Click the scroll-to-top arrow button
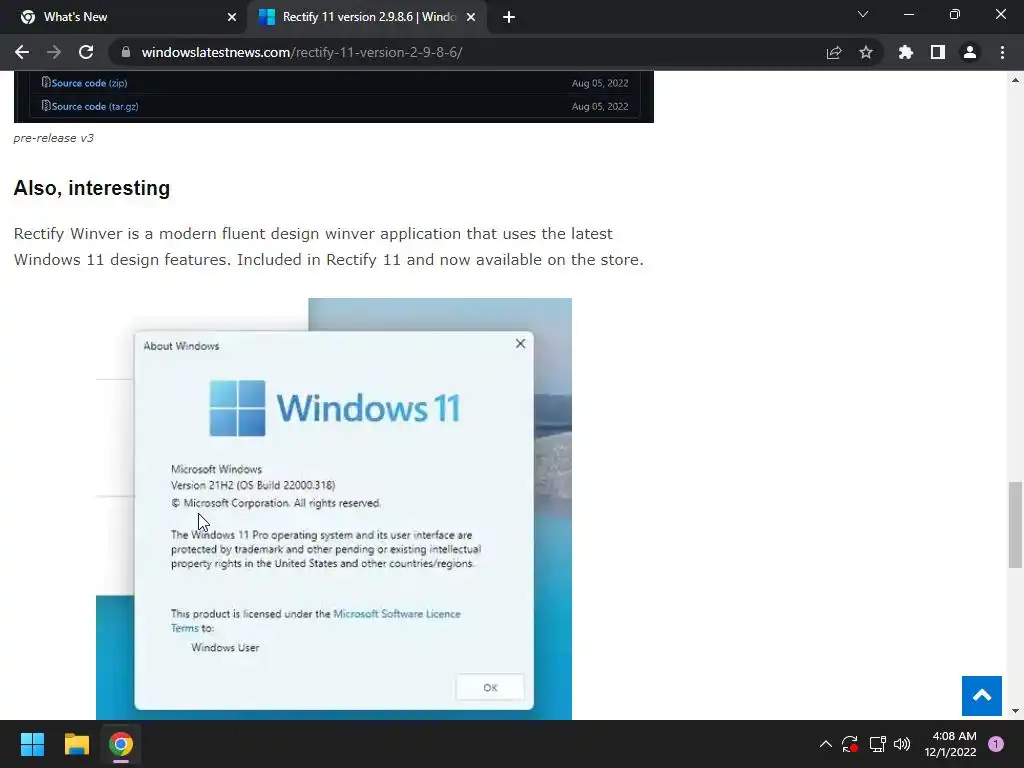1024x768 pixels. tap(982, 696)
